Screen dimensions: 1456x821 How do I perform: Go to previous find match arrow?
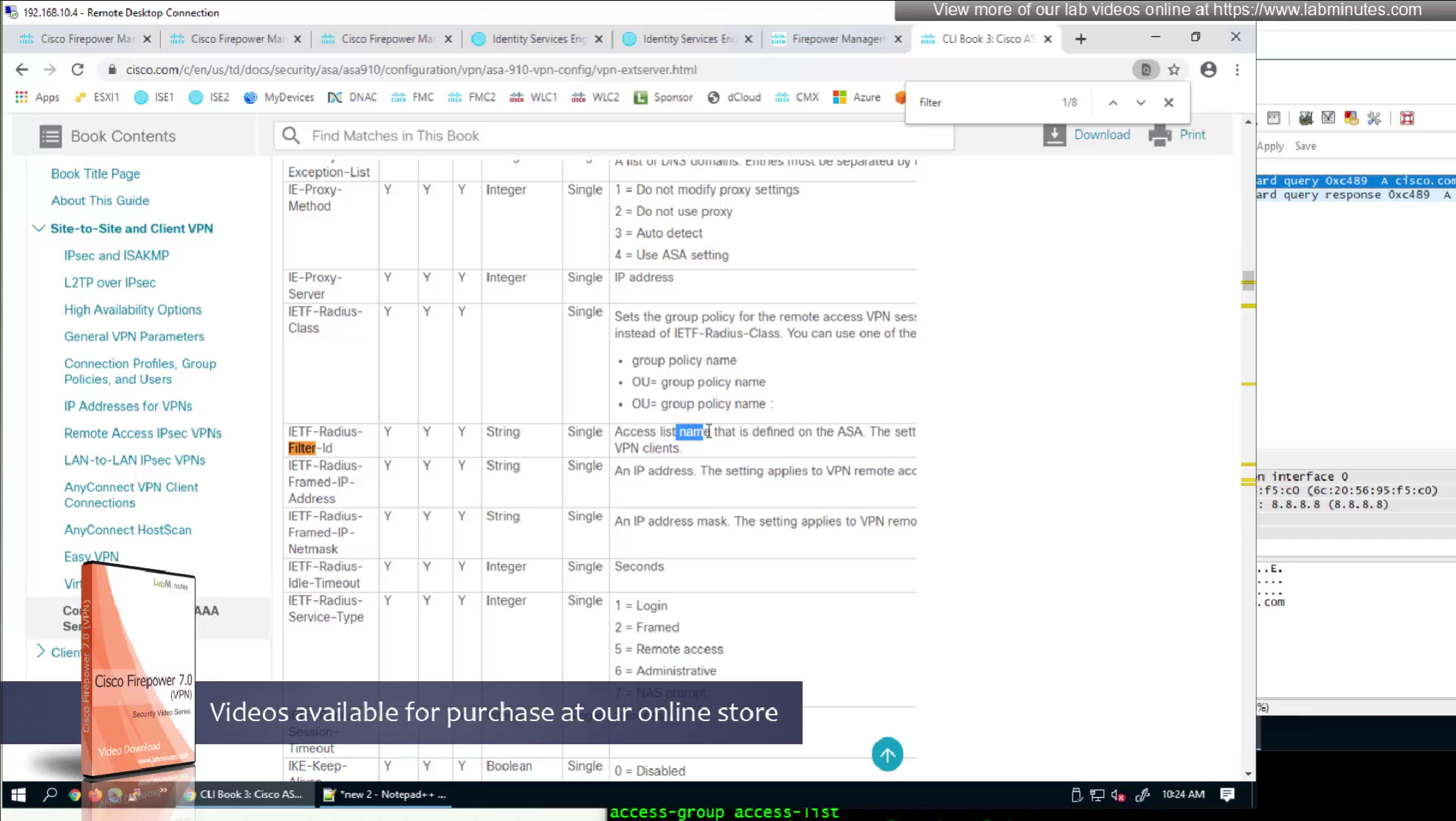[1113, 103]
